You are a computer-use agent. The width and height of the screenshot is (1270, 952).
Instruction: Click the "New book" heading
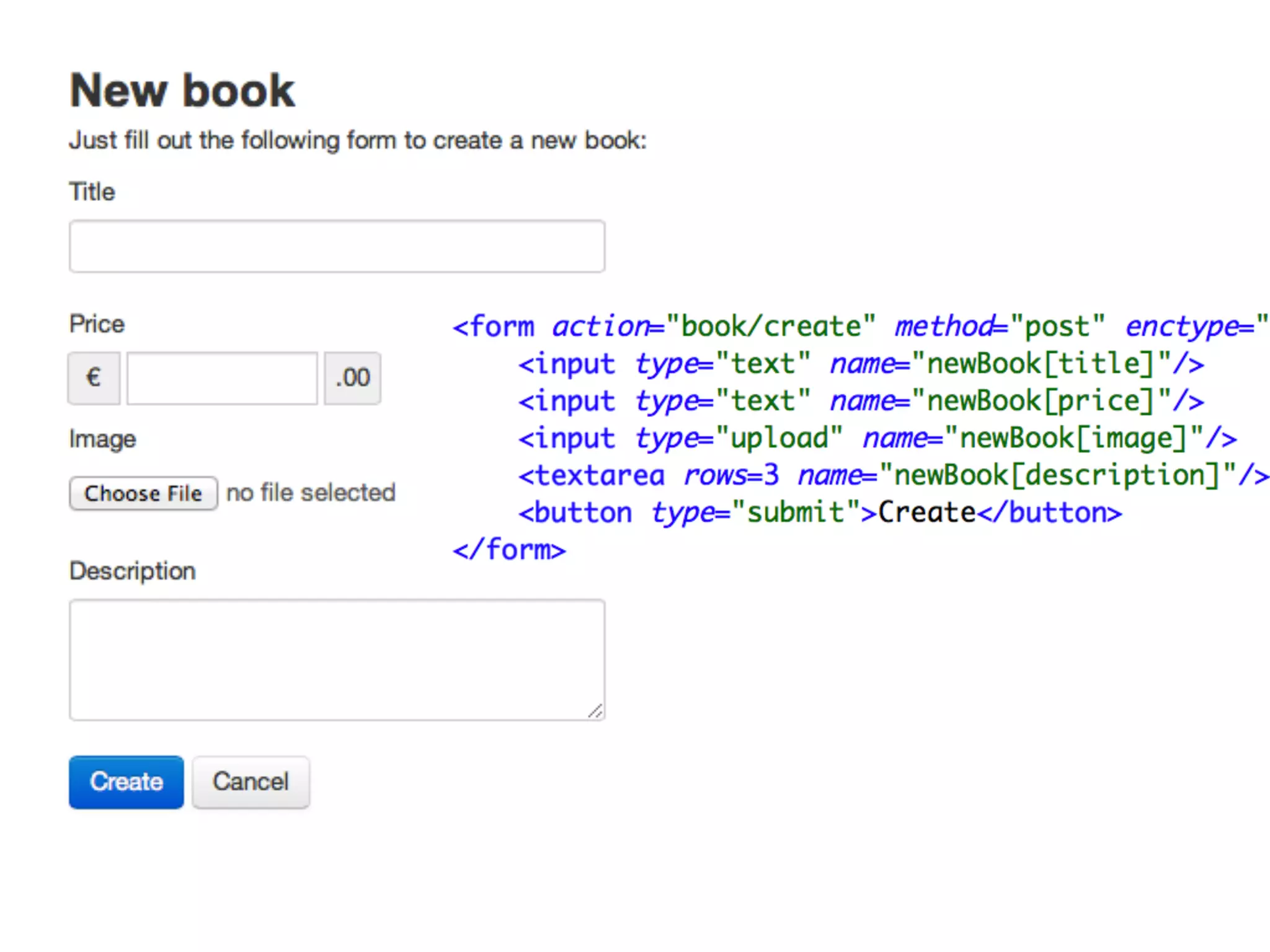tap(182, 90)
